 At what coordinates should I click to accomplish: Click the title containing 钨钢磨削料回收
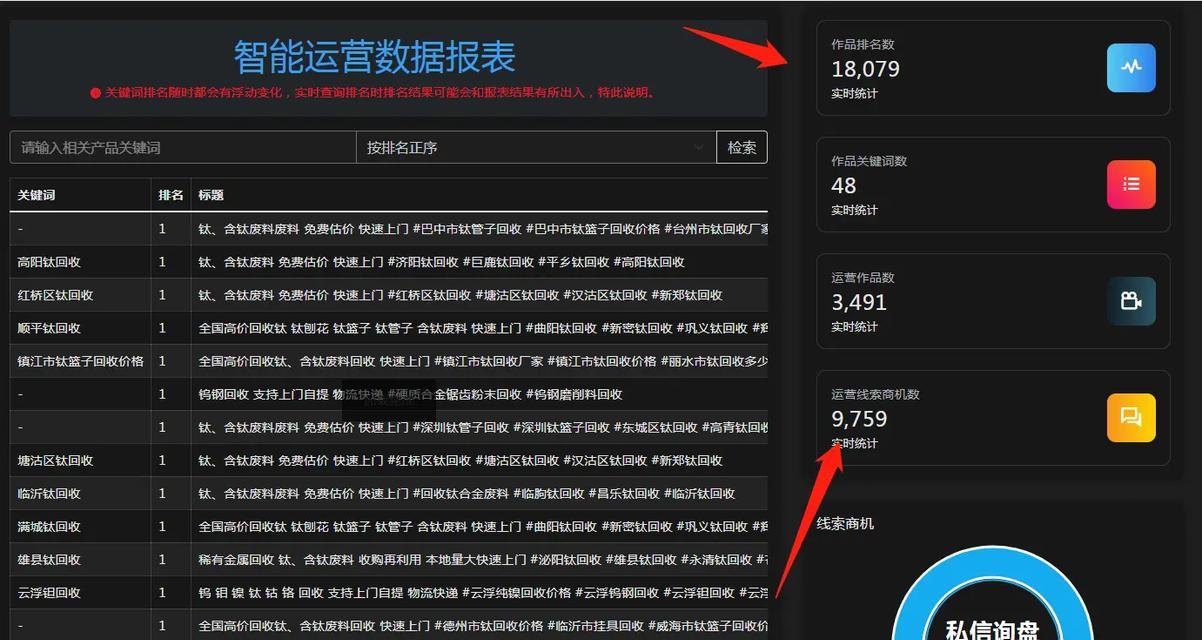410,394
